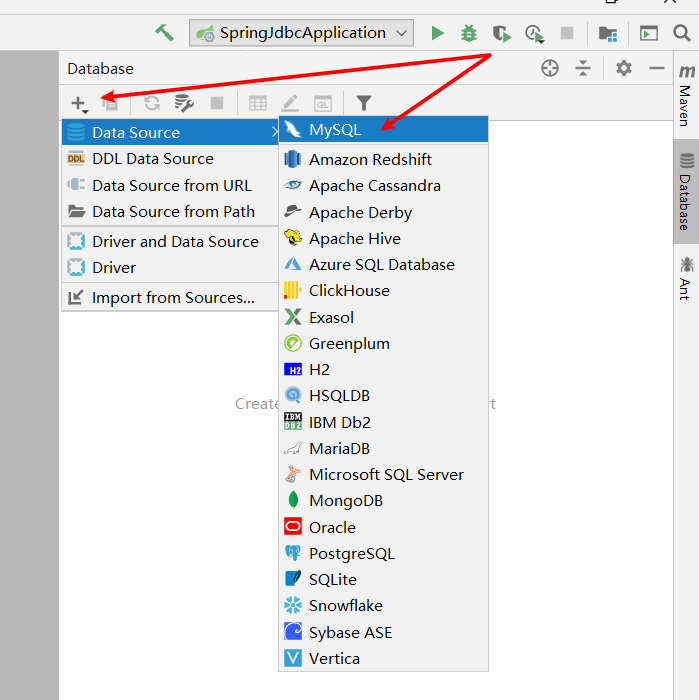The width and height of the screenshot is (699, 700).
Task: Select Sybase ASE
Action: 383,632
